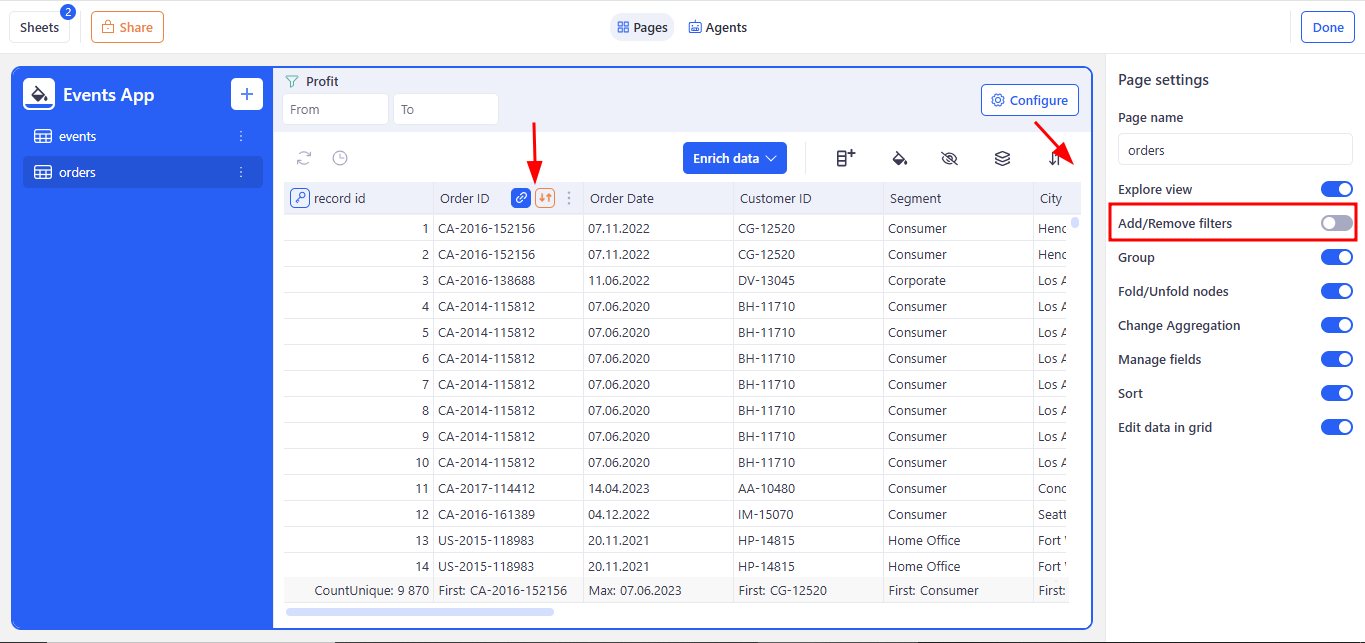Image resolution: width=1365 pixels, height=643 pixels.
Task: Open the three-dot menu for orders page
Action: pyautogui.click(x=241, y=172)
